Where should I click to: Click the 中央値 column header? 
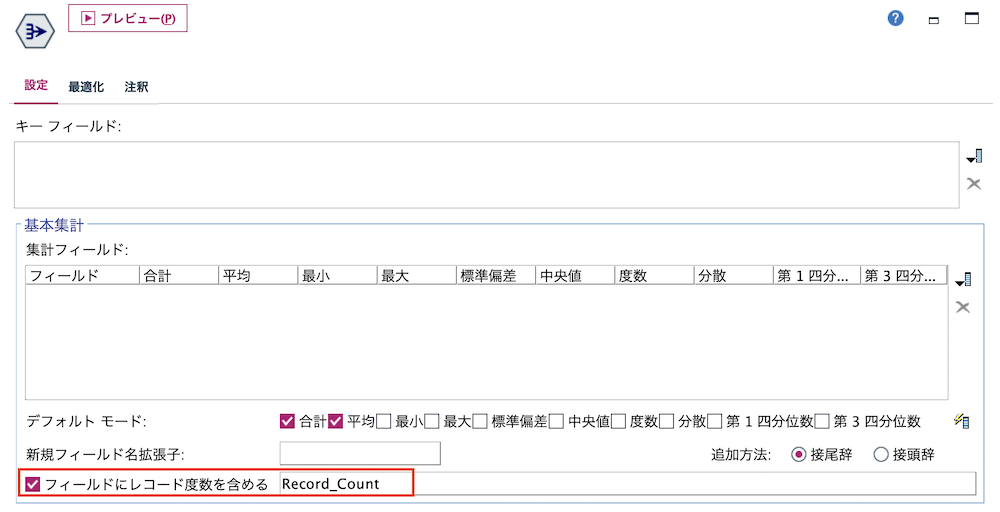(575, 275)
